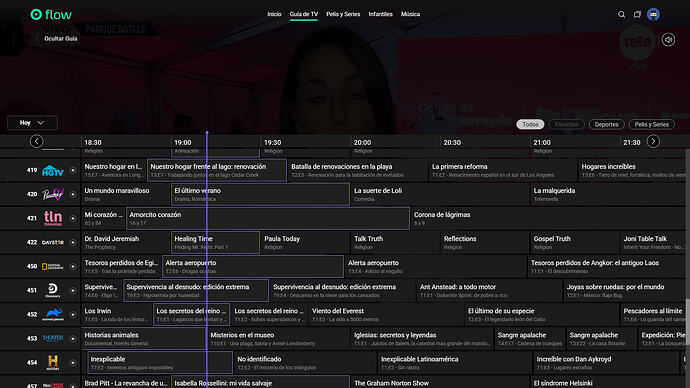Screen dimensions: 690x388
Task: Go to next time slot arrow
Action: point(653,141)
